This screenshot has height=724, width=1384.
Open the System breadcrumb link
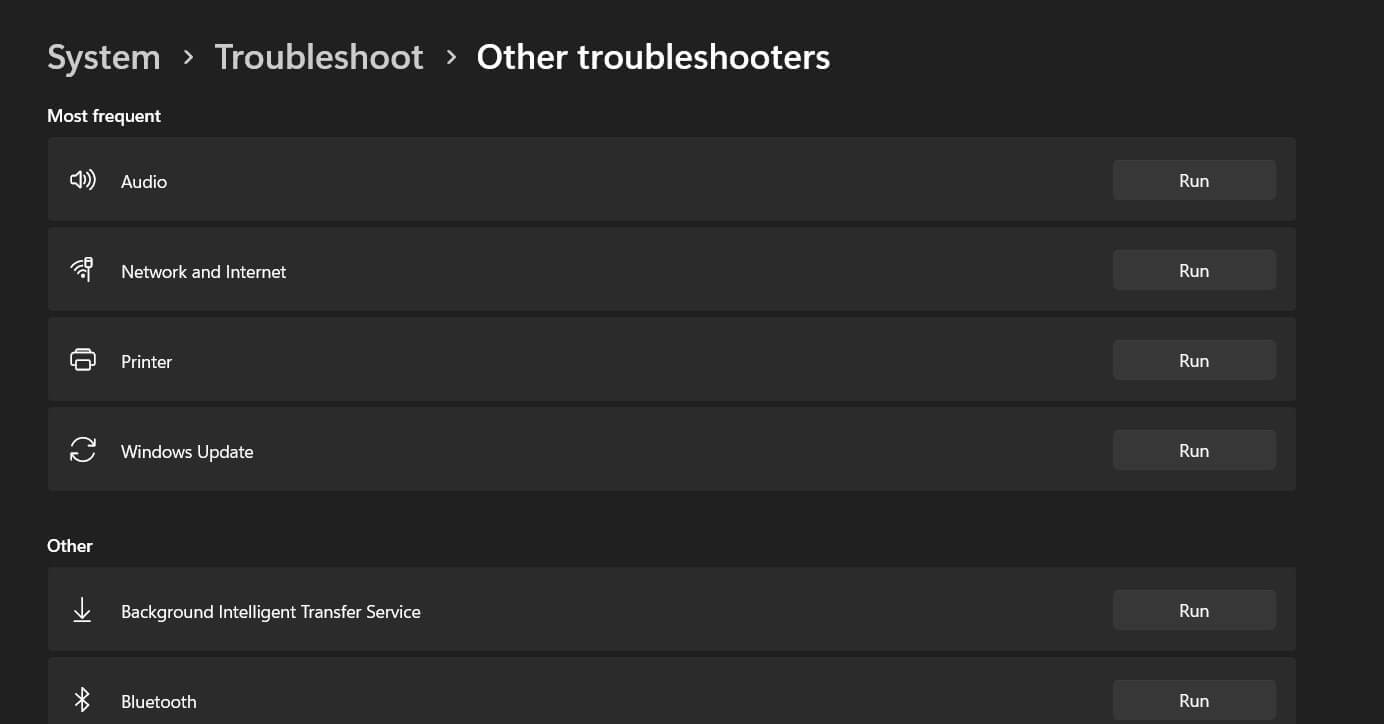[x=103, y=57]
